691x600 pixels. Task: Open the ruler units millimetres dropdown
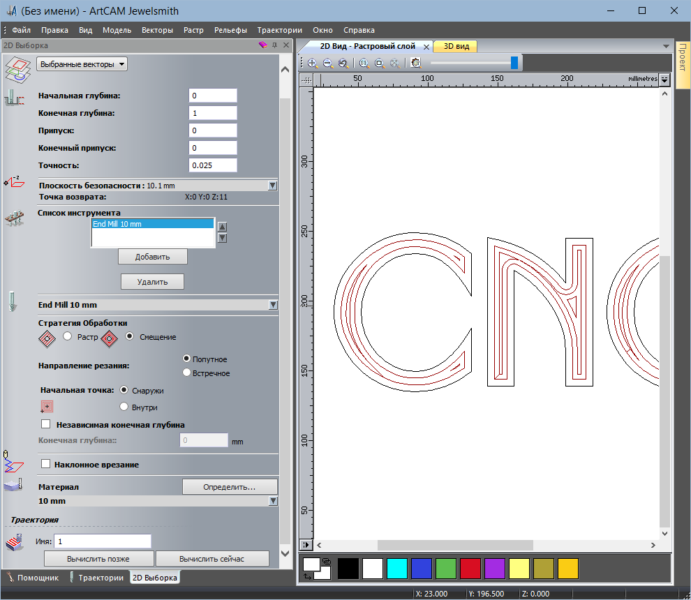(x=665, y=79)
